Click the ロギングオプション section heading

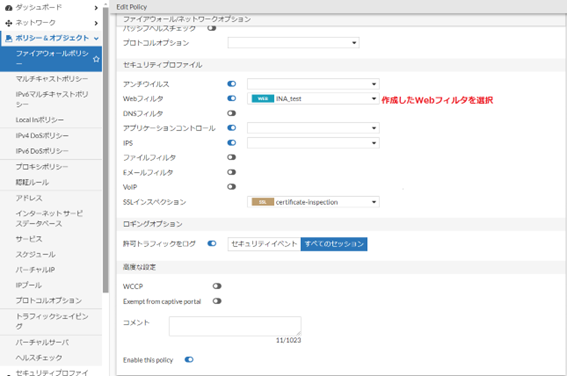click(x=153, y=224)
